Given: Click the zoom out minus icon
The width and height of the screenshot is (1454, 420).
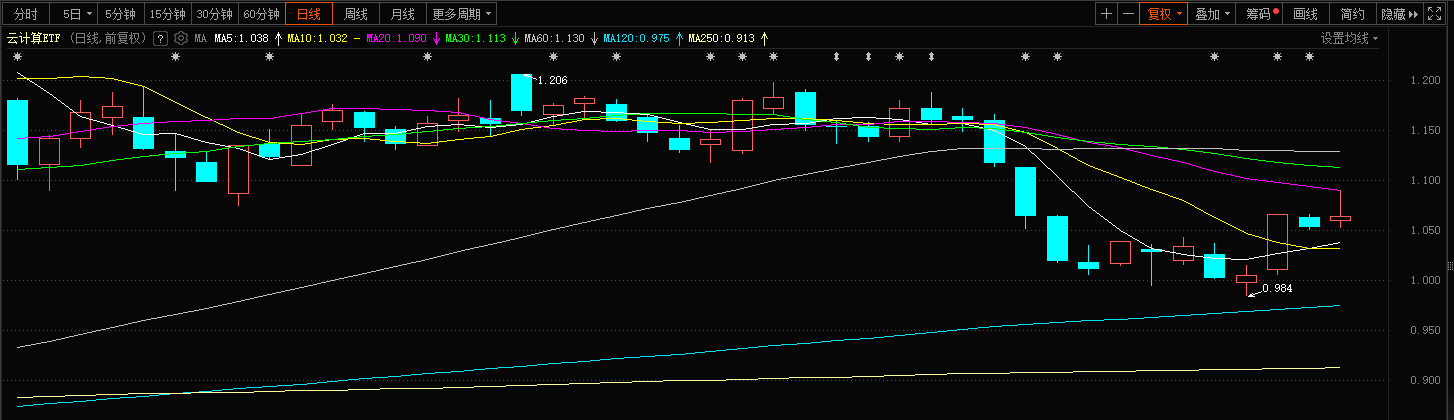Looking at the screenshot, I should coord(1128,14).
